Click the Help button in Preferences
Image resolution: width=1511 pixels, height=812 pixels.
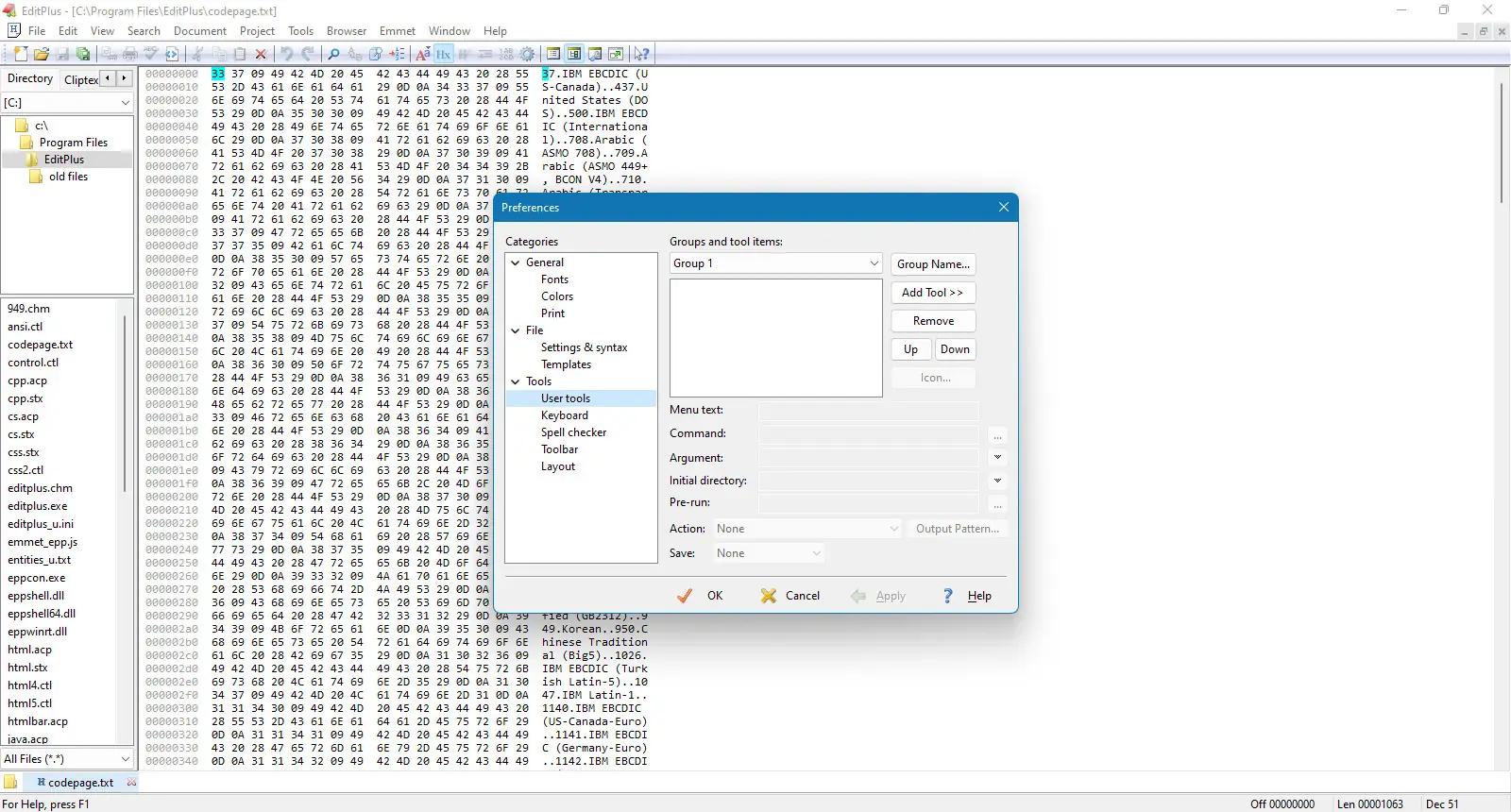(x=968, y=596)
